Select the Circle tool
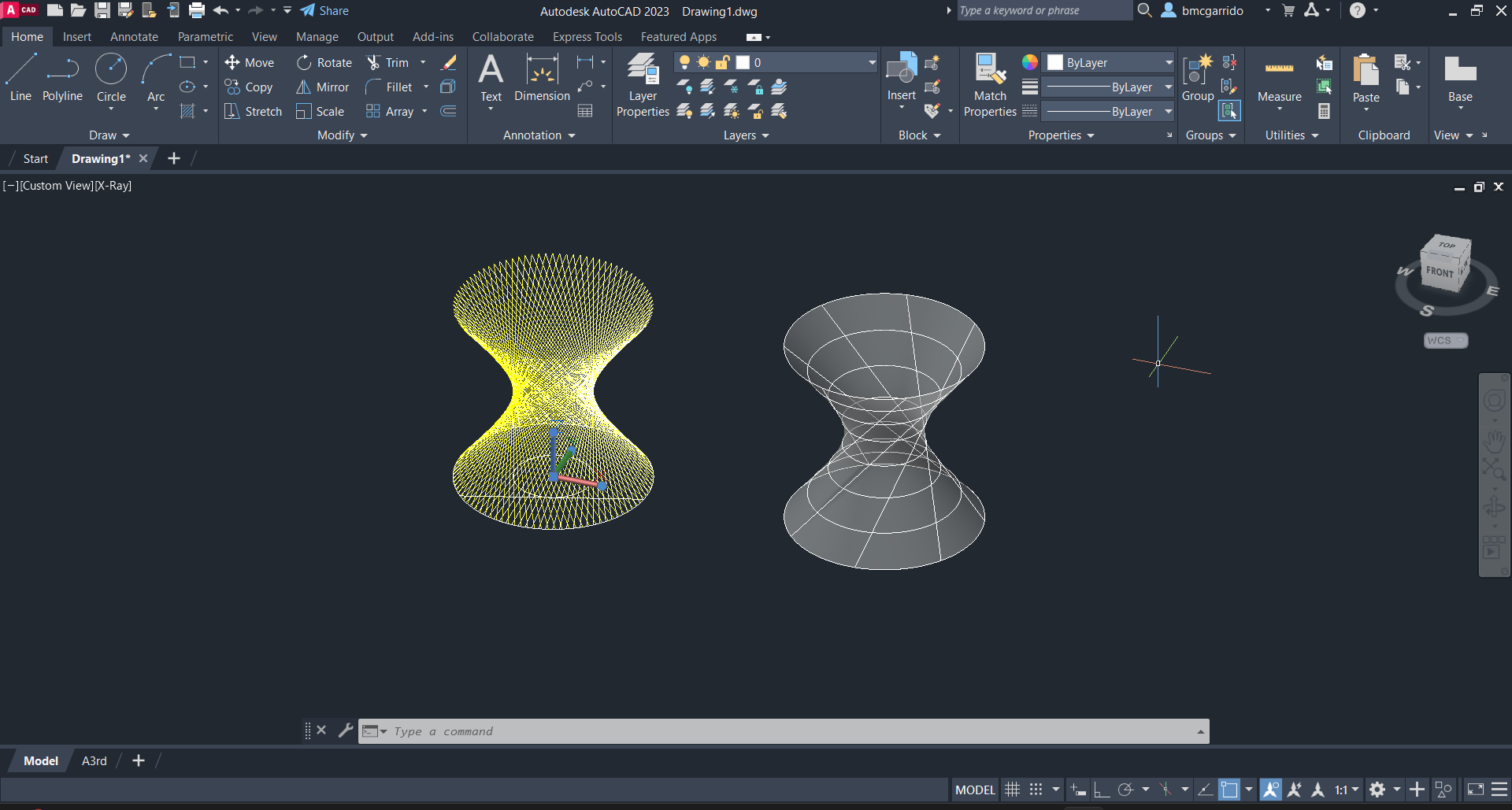Screen dimensions: 1512x810 pyautogui.click(x=111, y=77)
